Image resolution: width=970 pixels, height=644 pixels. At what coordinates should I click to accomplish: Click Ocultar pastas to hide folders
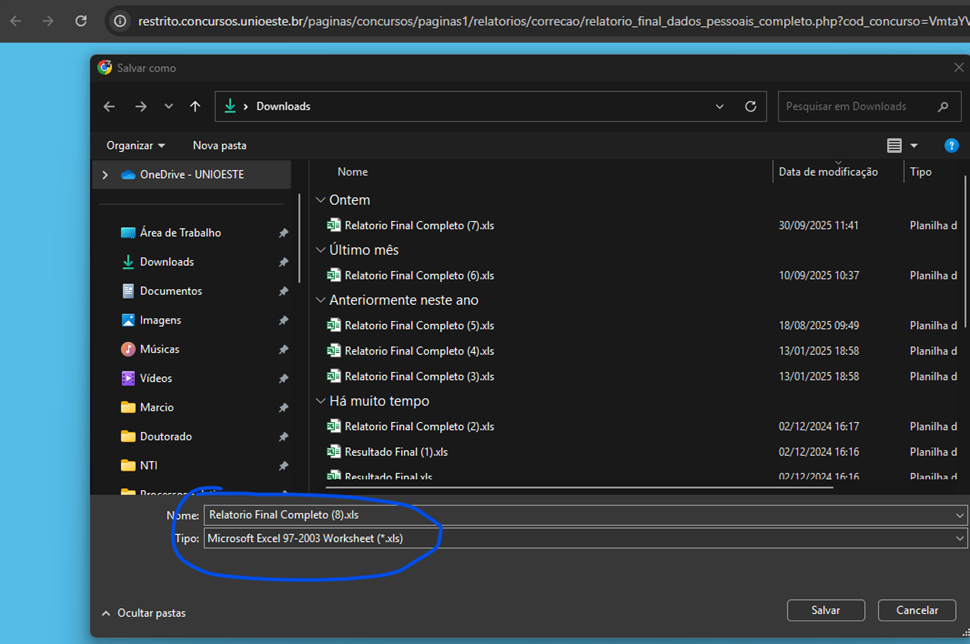(144, 613)
